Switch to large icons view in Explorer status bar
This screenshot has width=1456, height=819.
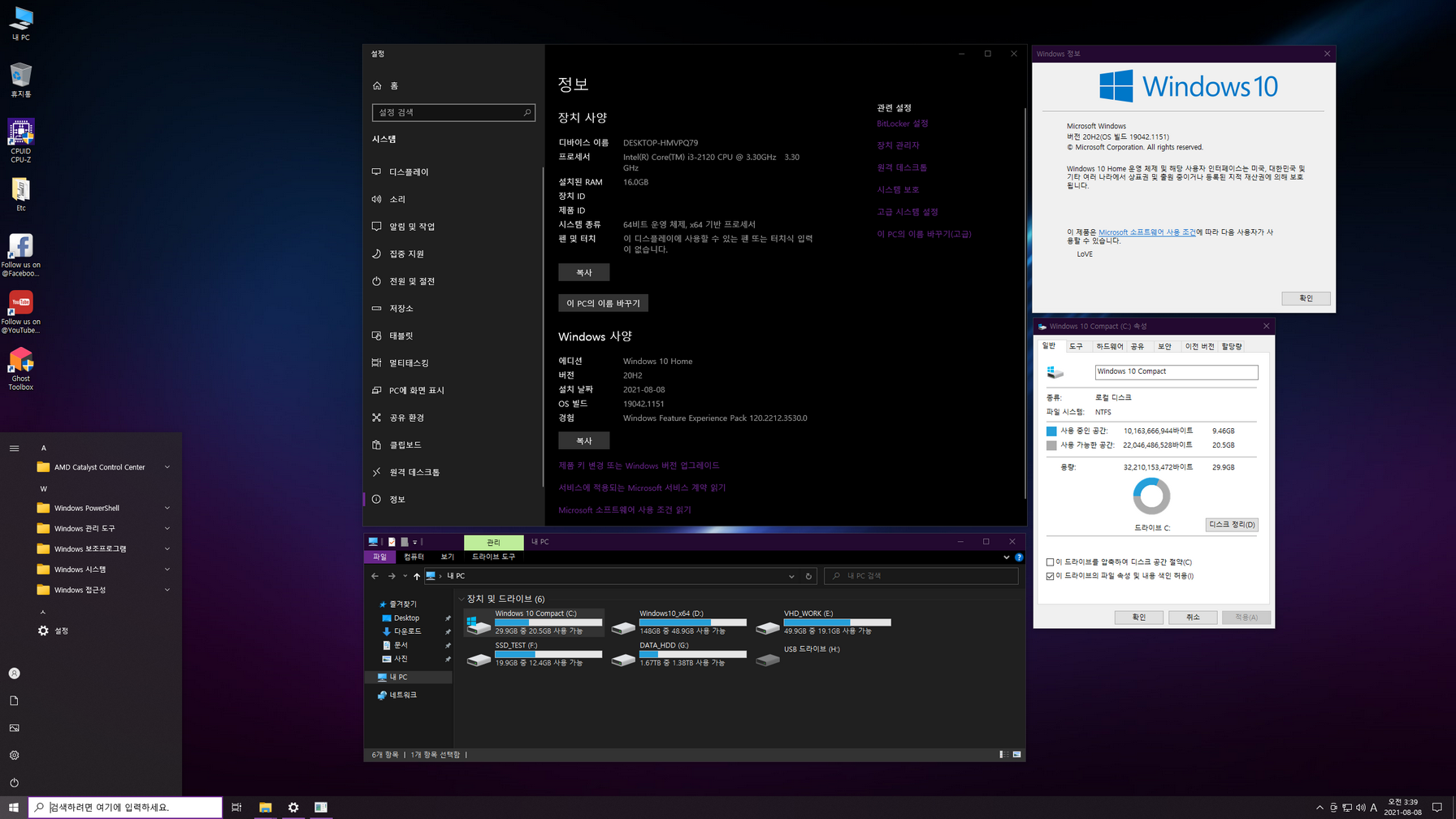(x=1016, y=755)
